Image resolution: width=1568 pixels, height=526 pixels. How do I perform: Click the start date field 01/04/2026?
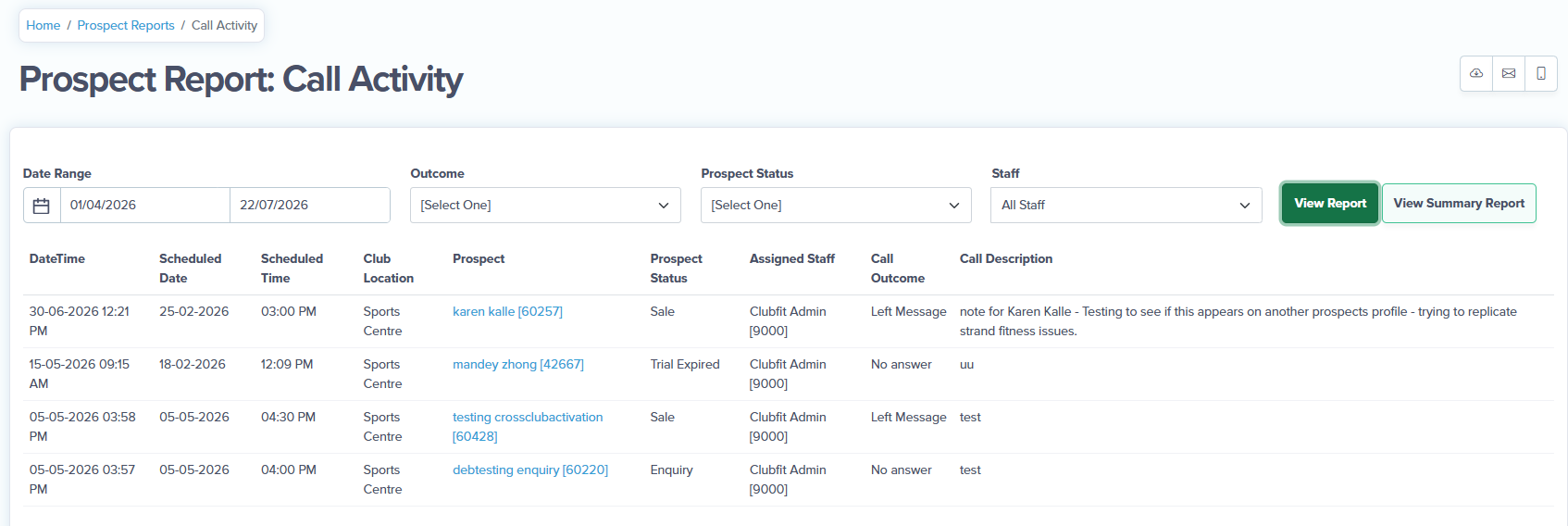coord(145,206)
